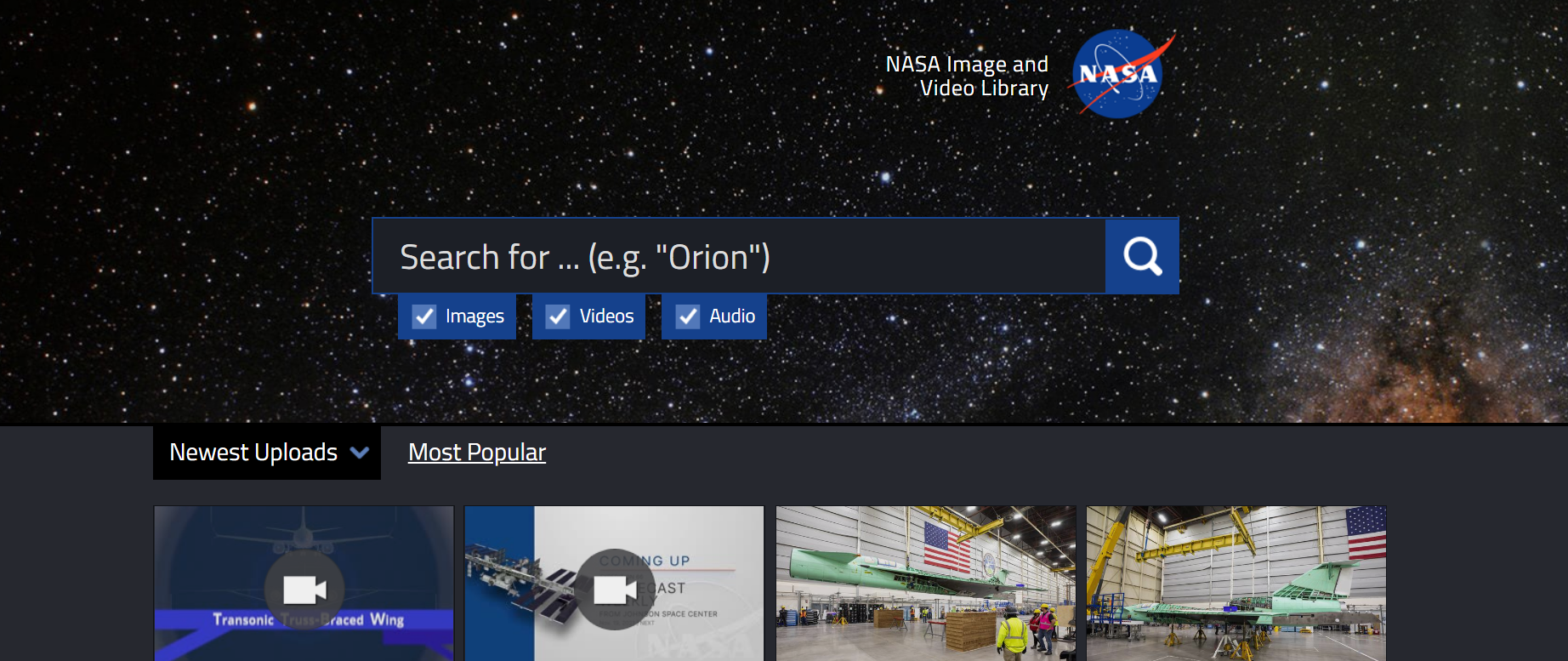Click the checkmark icon beside Audio

pyautogui.click(x=688, y=316)
